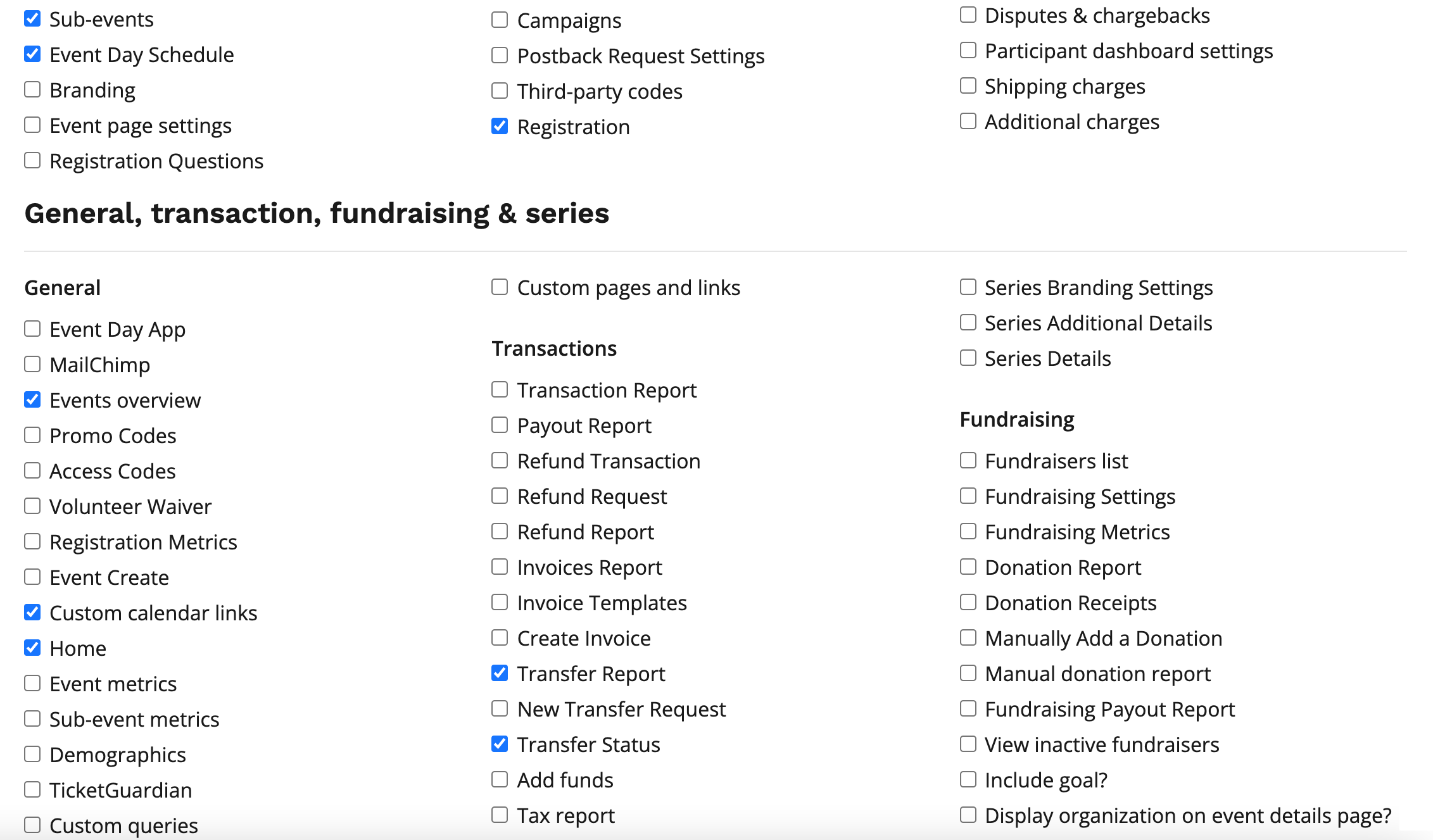Enable Disputes & chargebacks checkbox
Viewport: 1433px width, 840px height.
(x=968, y=15)
